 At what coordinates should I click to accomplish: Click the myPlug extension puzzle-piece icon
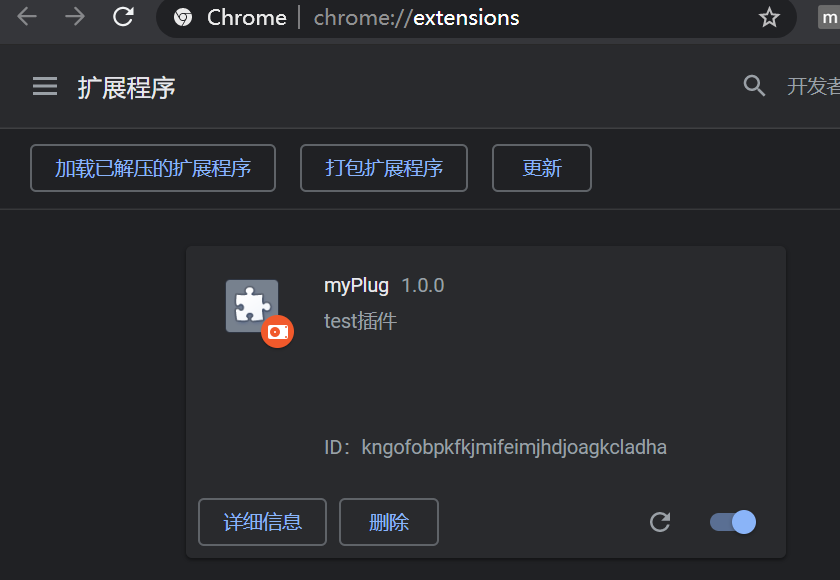(251, 303)
